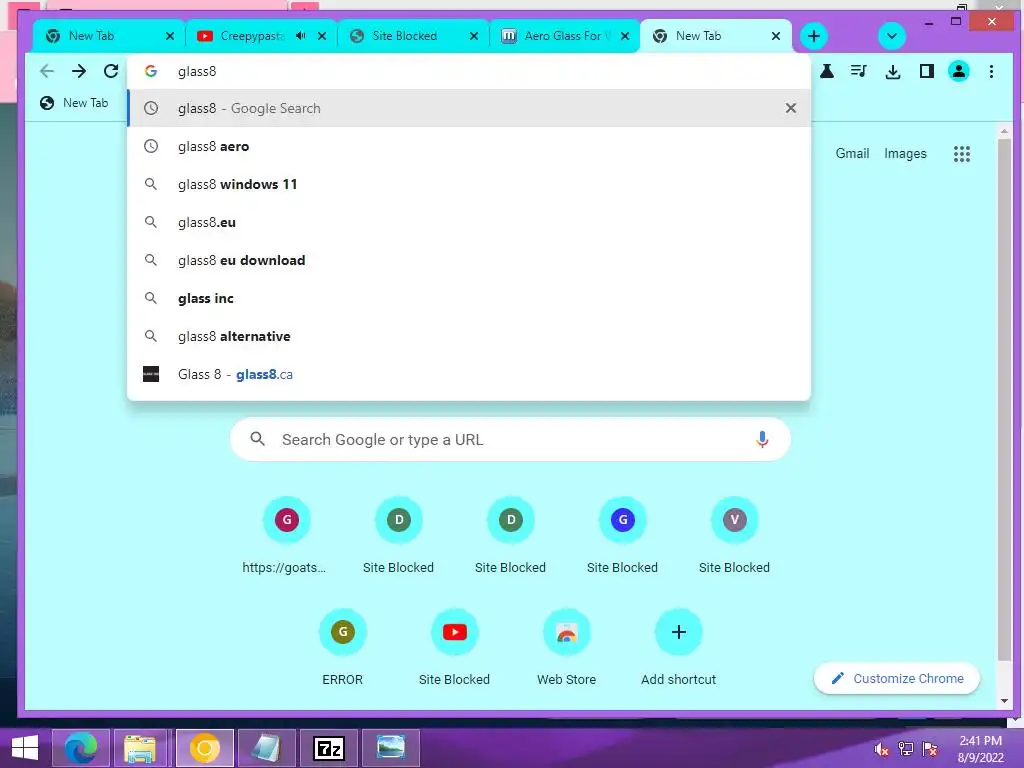Open the V Site Blocked shortcut

click(734, 537)
